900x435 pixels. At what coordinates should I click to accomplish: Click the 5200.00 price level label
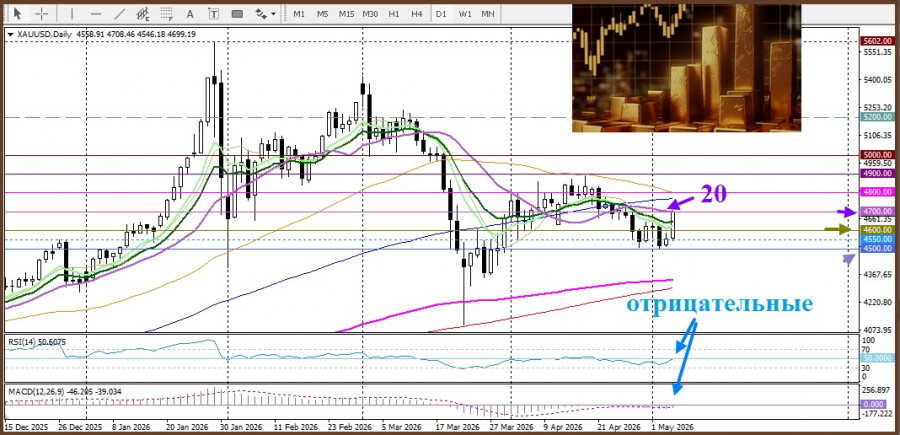(x=878, y=117)
